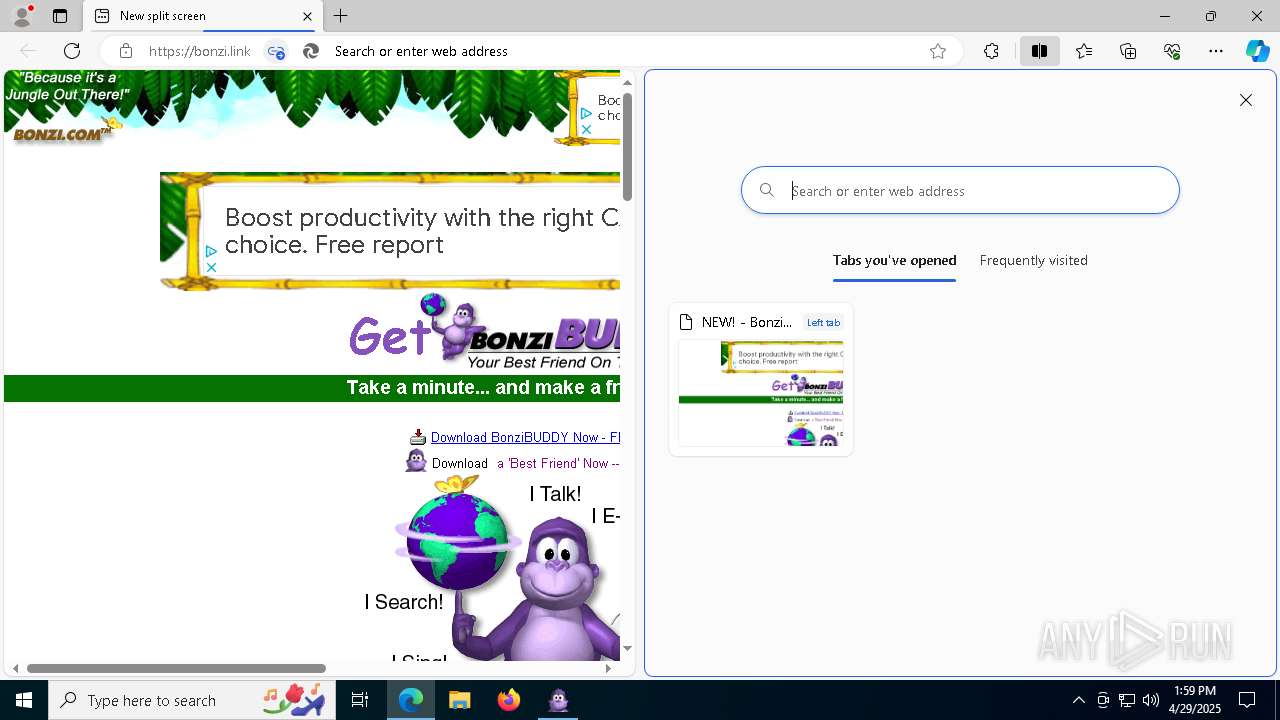The image size is (1280, 720).
Task: Switch to Tabs you've opened tab
Action: tap(894, 260)
